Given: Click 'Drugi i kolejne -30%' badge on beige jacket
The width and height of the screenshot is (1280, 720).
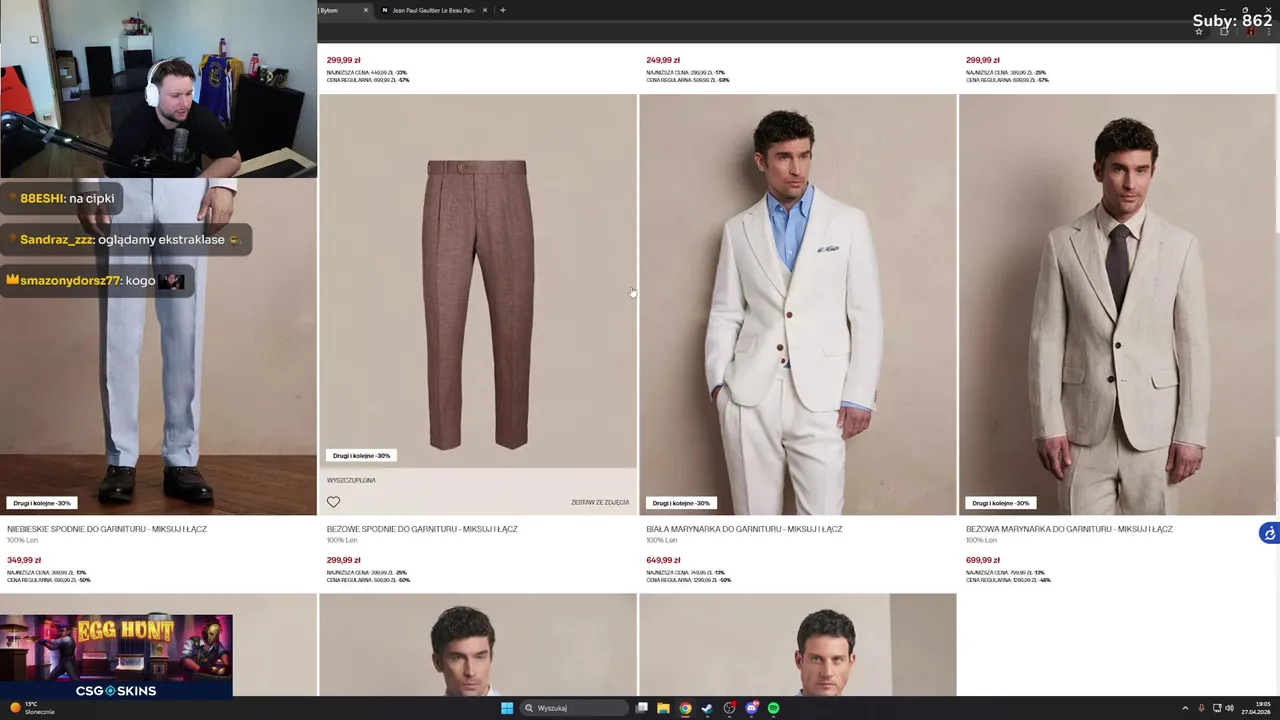Looking at the screenshot, I should coord(1001,503).
